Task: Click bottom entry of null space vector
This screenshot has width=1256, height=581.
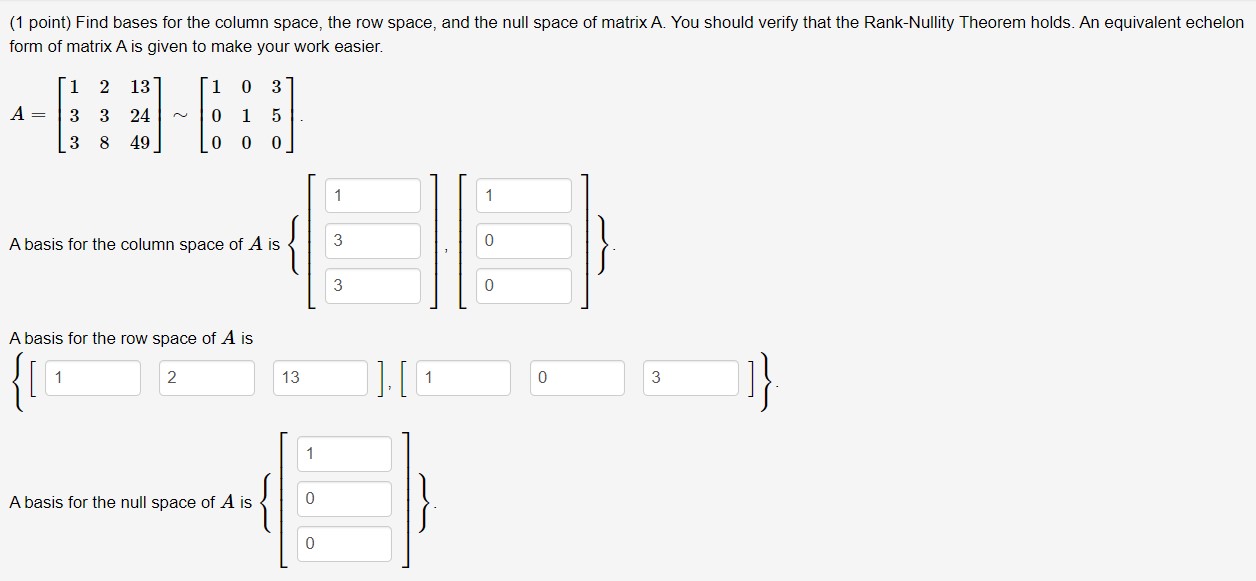Action: click(x=344, y=544)
